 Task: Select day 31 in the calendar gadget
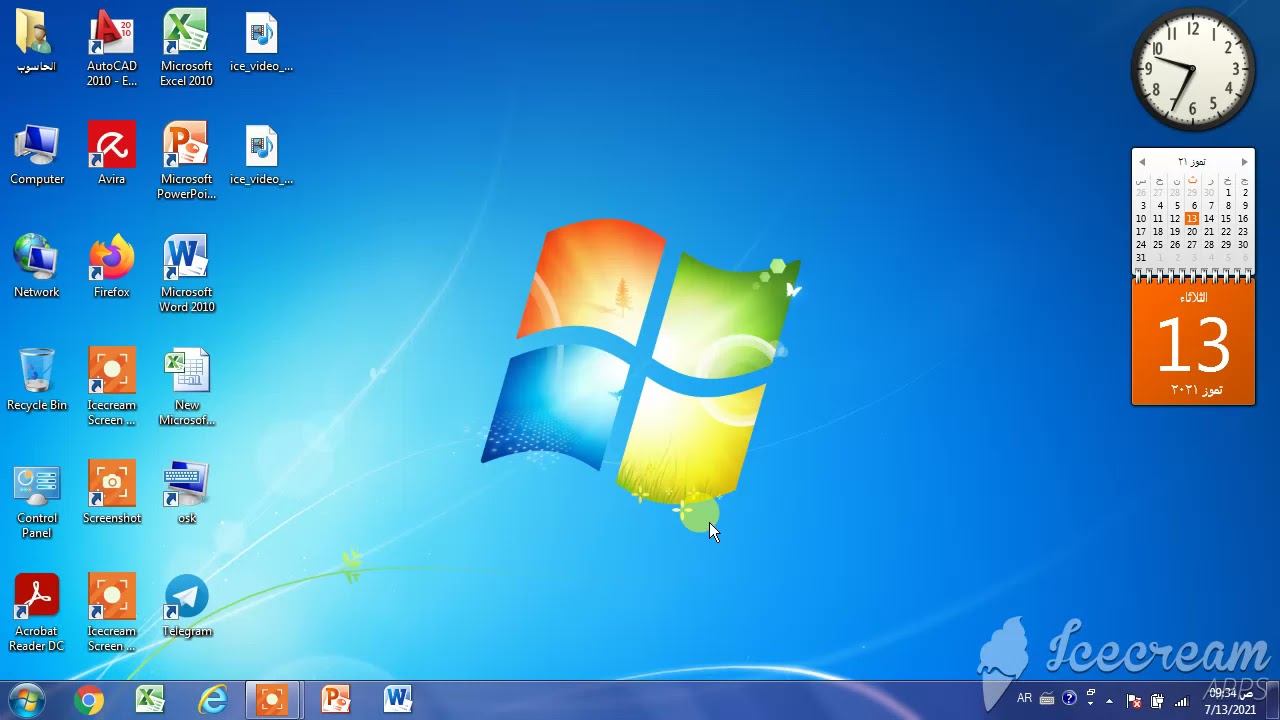[x=1141, y=257]
